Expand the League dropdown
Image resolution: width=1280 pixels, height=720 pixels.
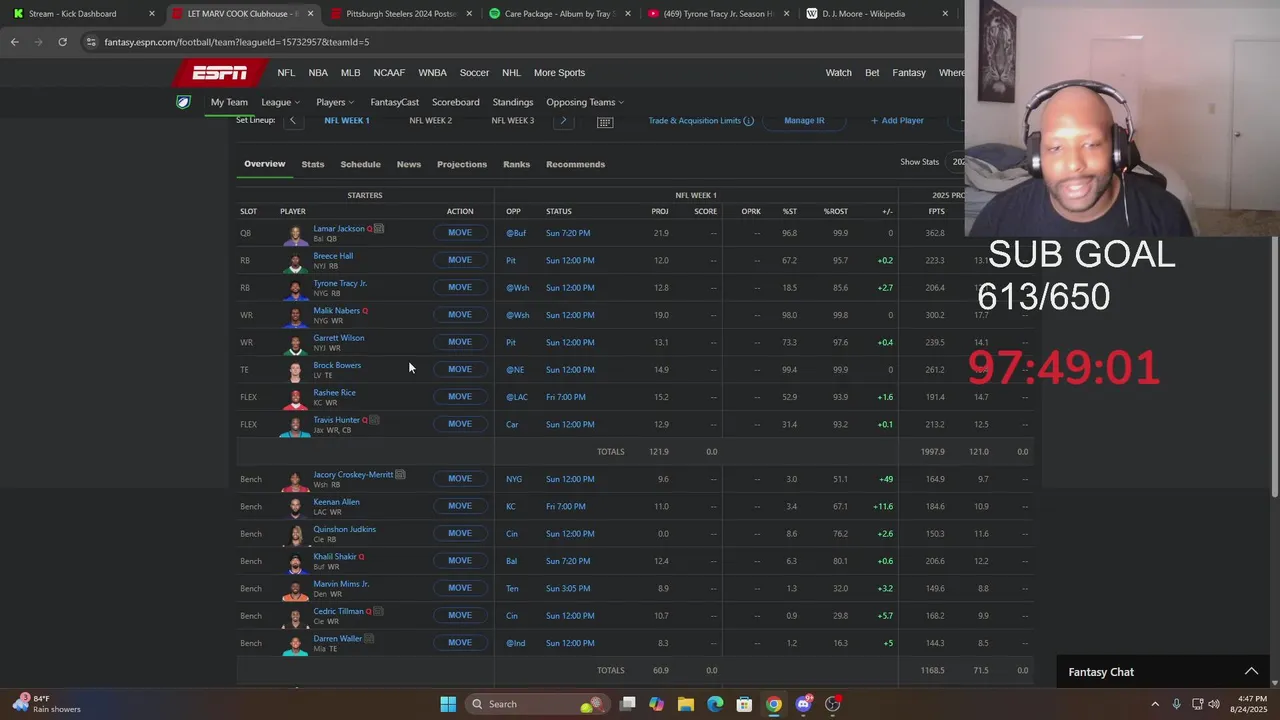point(280,102)
